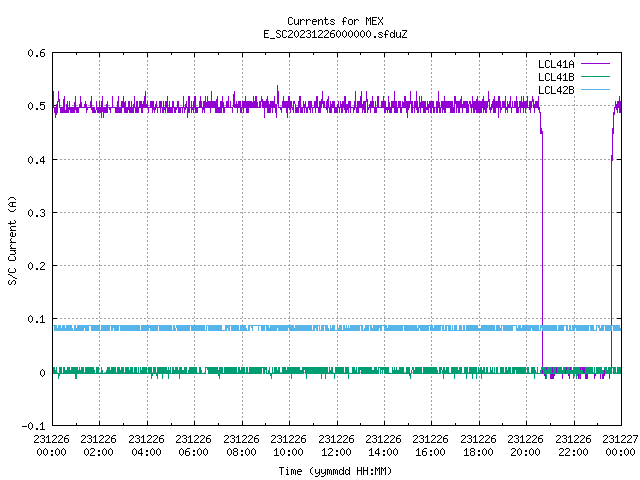Click the 0.5 y-axis tick label
640x480 pixels.
coord(36,106)
